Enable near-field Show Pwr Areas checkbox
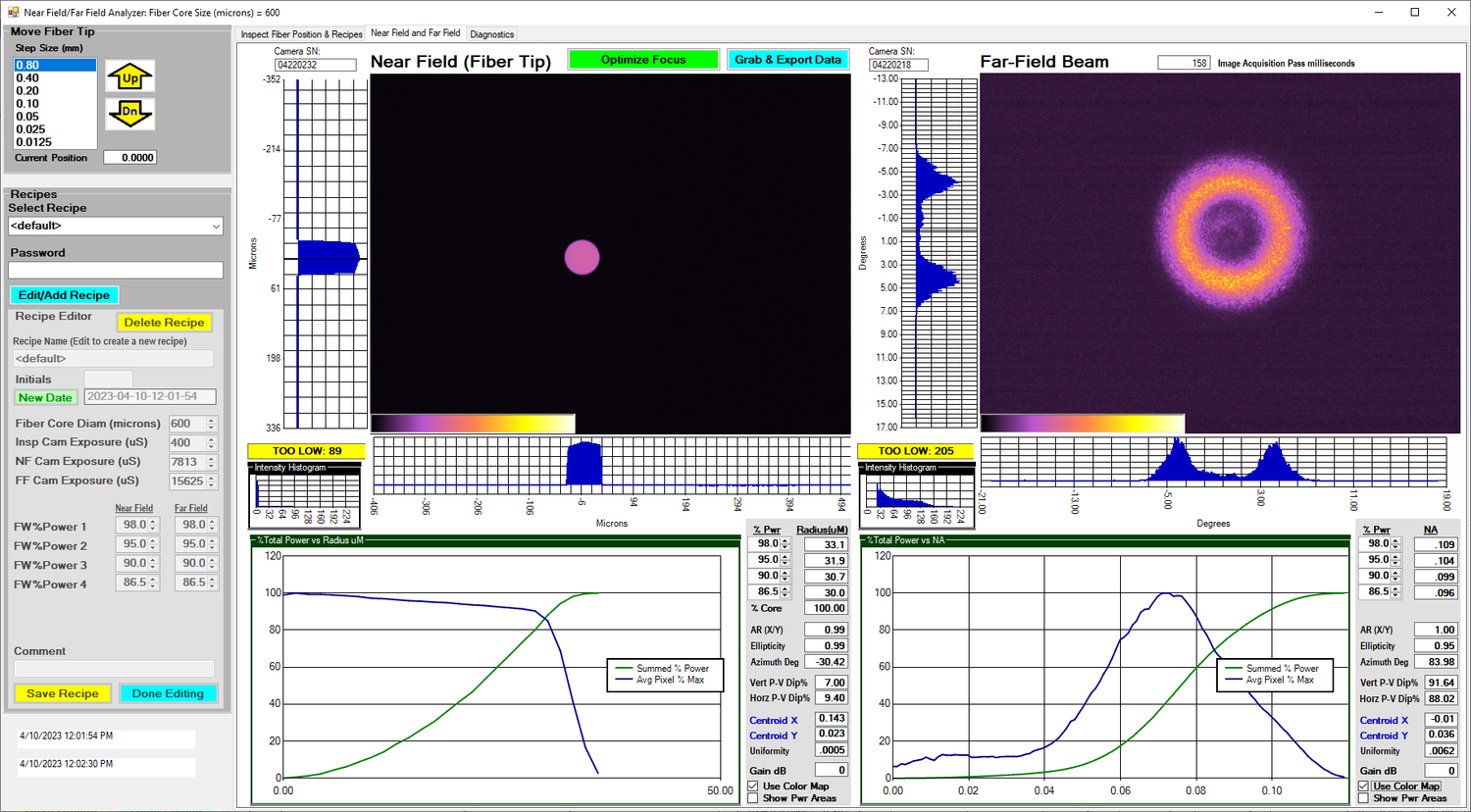This screenshot has width=1471, height=812. pos(753,798)
